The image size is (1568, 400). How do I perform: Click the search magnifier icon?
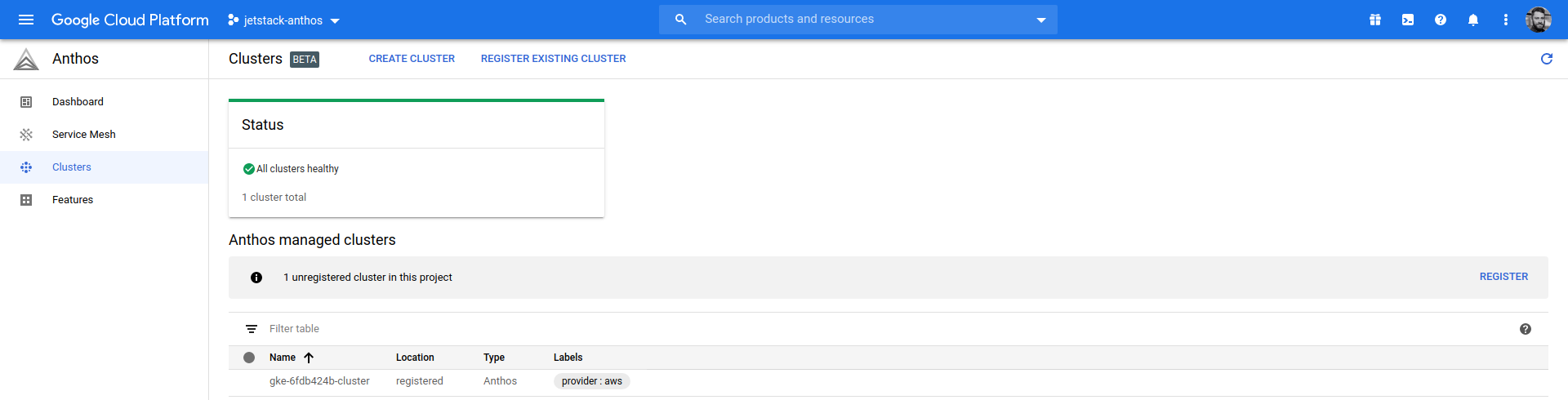[x=680, y=20]
